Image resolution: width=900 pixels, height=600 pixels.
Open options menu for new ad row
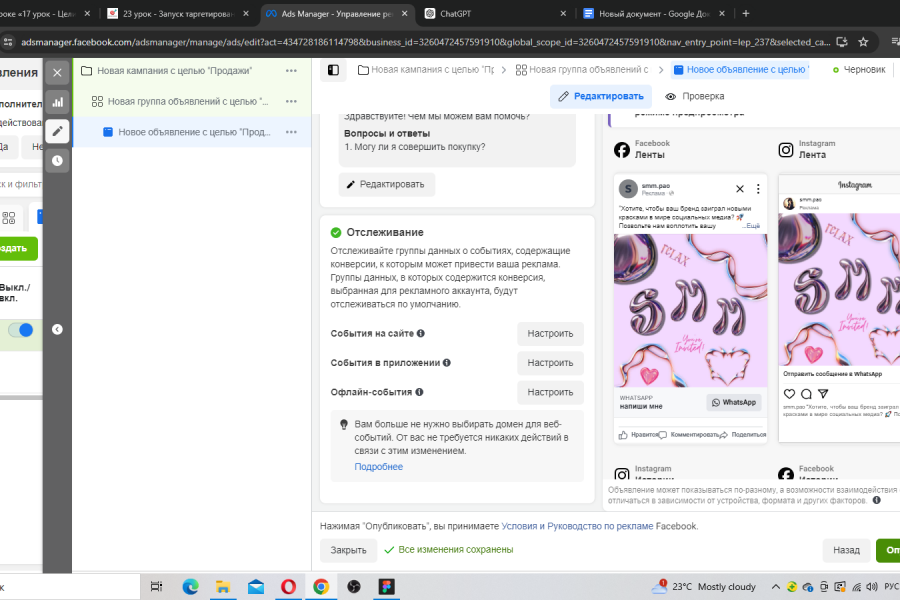click(292, 131)
